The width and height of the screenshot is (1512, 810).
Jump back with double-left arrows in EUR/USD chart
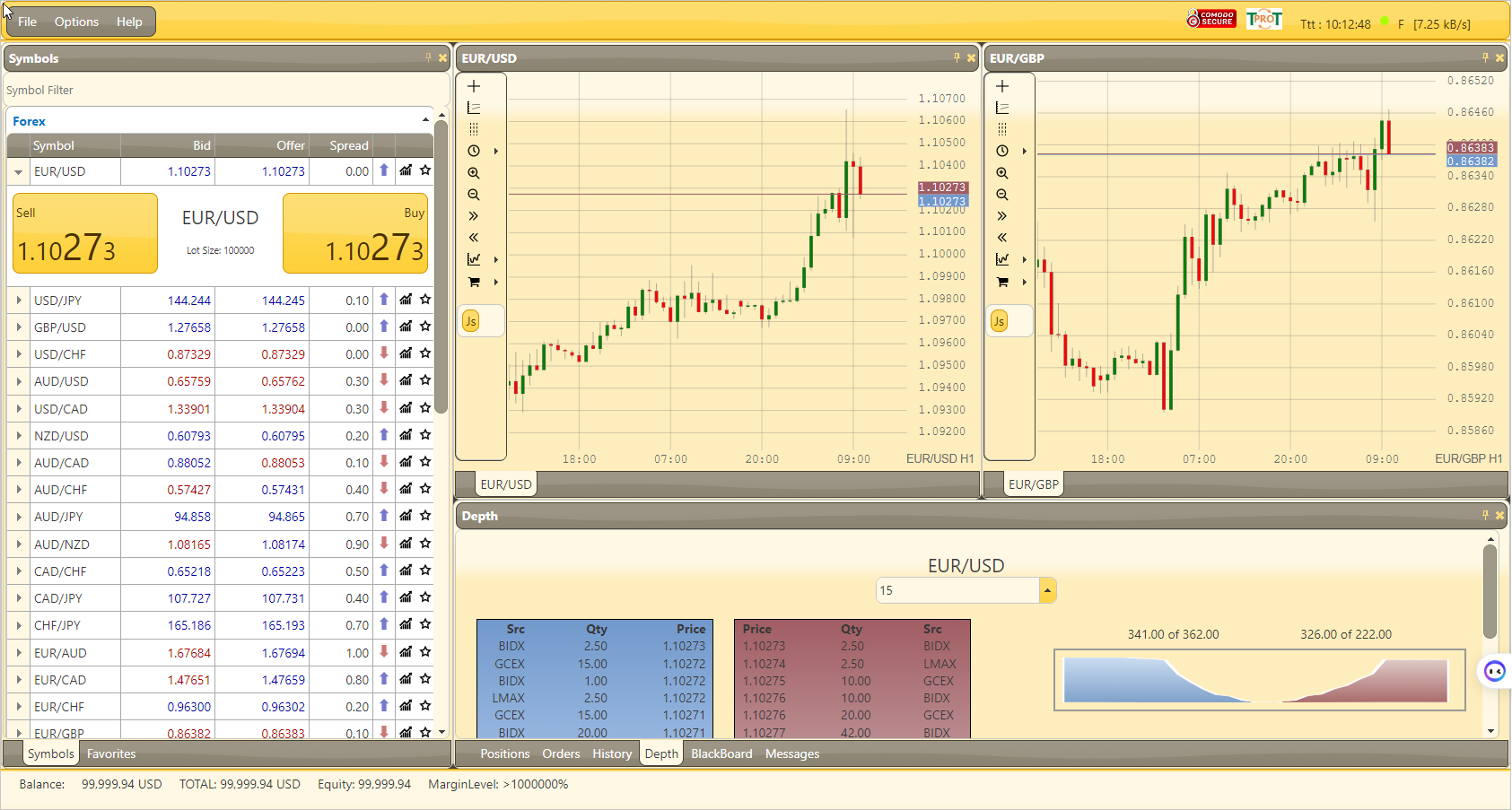pos(474,238)
